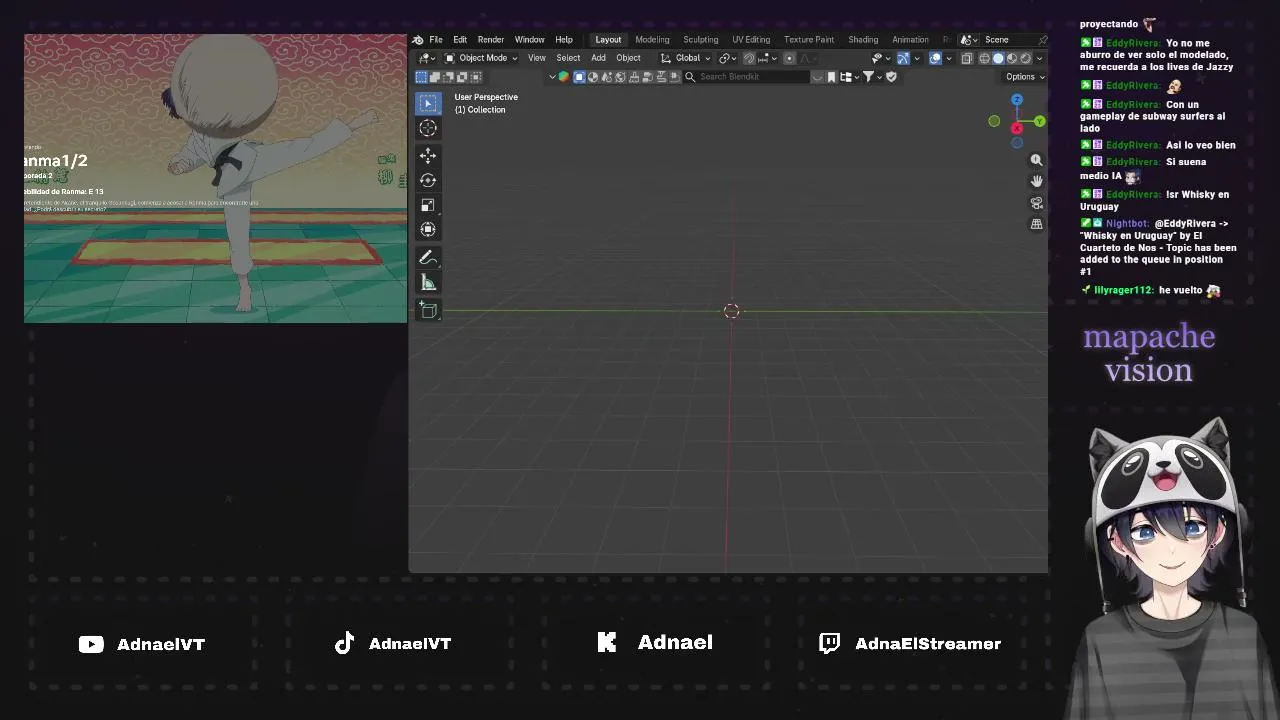Click the BlenderKit verified shield icon
1280x720 pixels.
point(891,77)
